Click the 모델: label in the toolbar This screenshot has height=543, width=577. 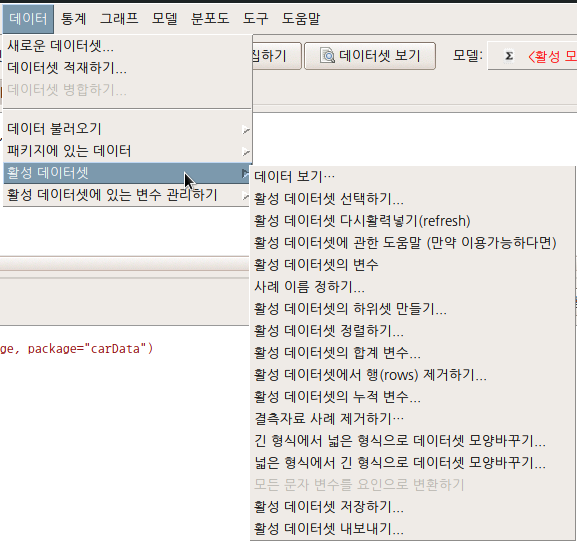click(467, 56)
